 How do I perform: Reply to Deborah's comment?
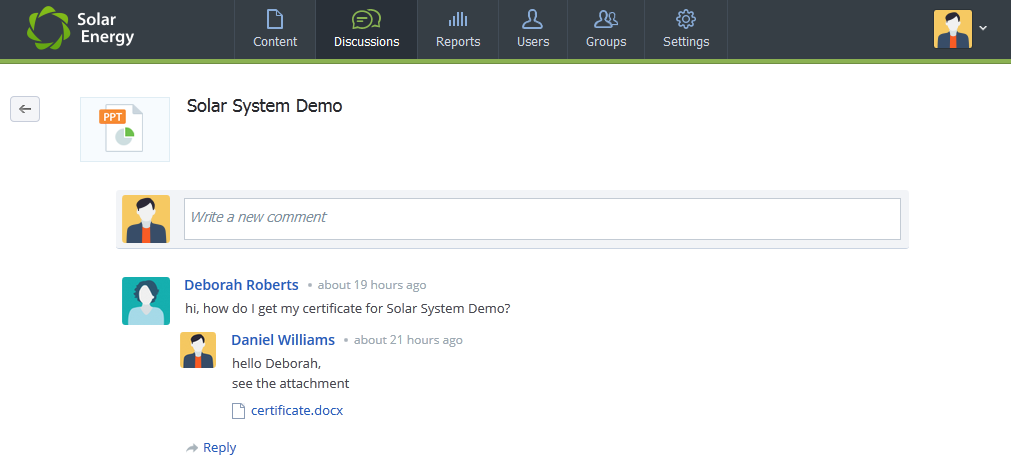pyautogui.click(x=211, y=447)
